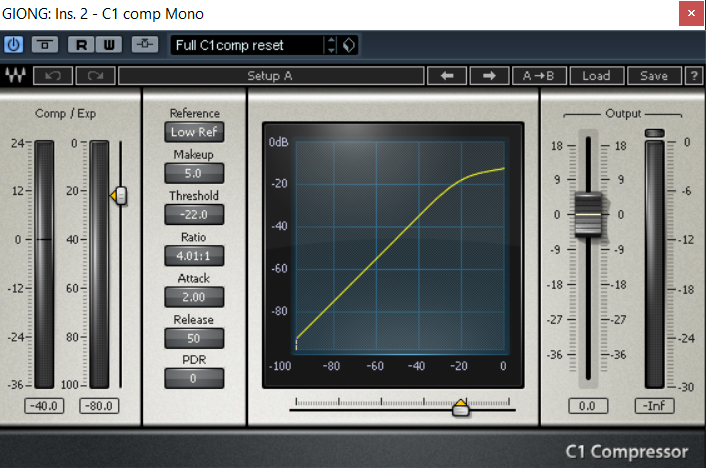Click the Ratio value field 4.01:1
Viewport: 706px width, 468px height.
coord(194,256)
